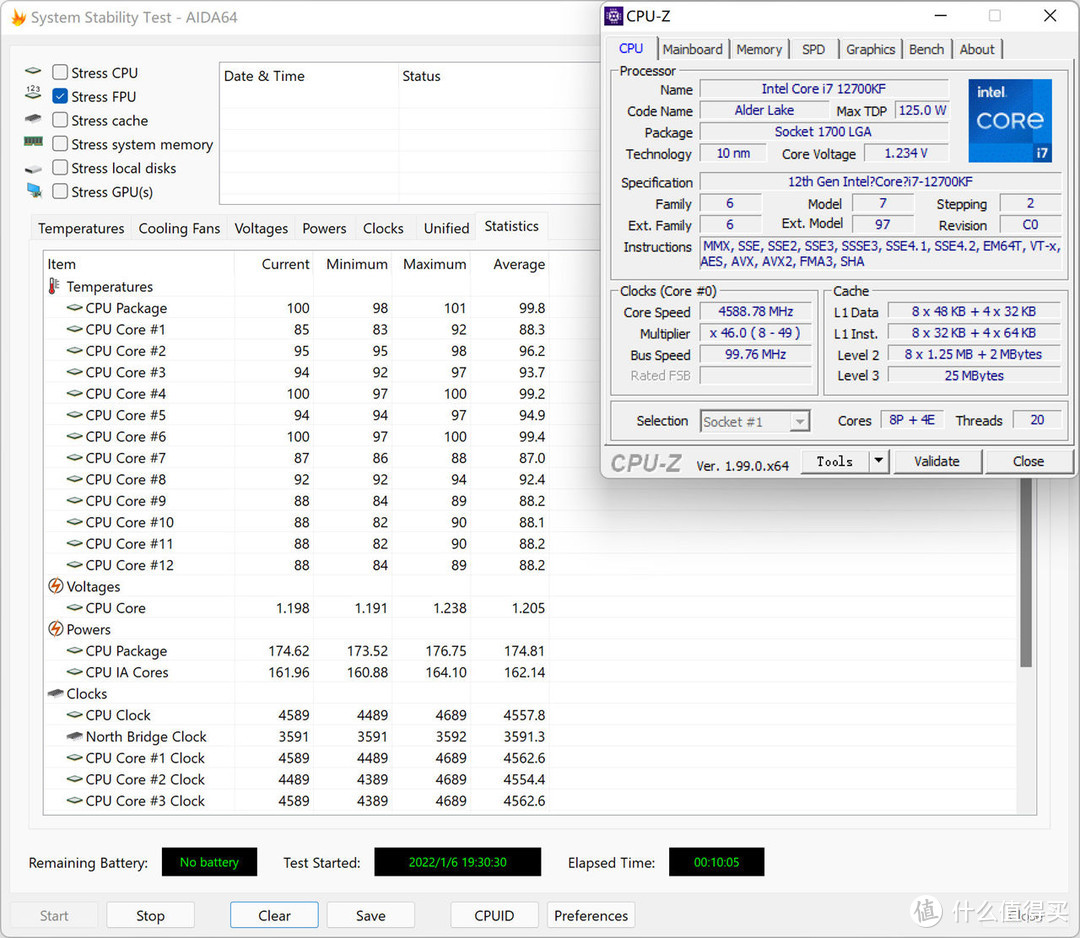The image size is (1080, 938).
Task: Click the Powers lightning icon
Action: click(x=56, y=630)
